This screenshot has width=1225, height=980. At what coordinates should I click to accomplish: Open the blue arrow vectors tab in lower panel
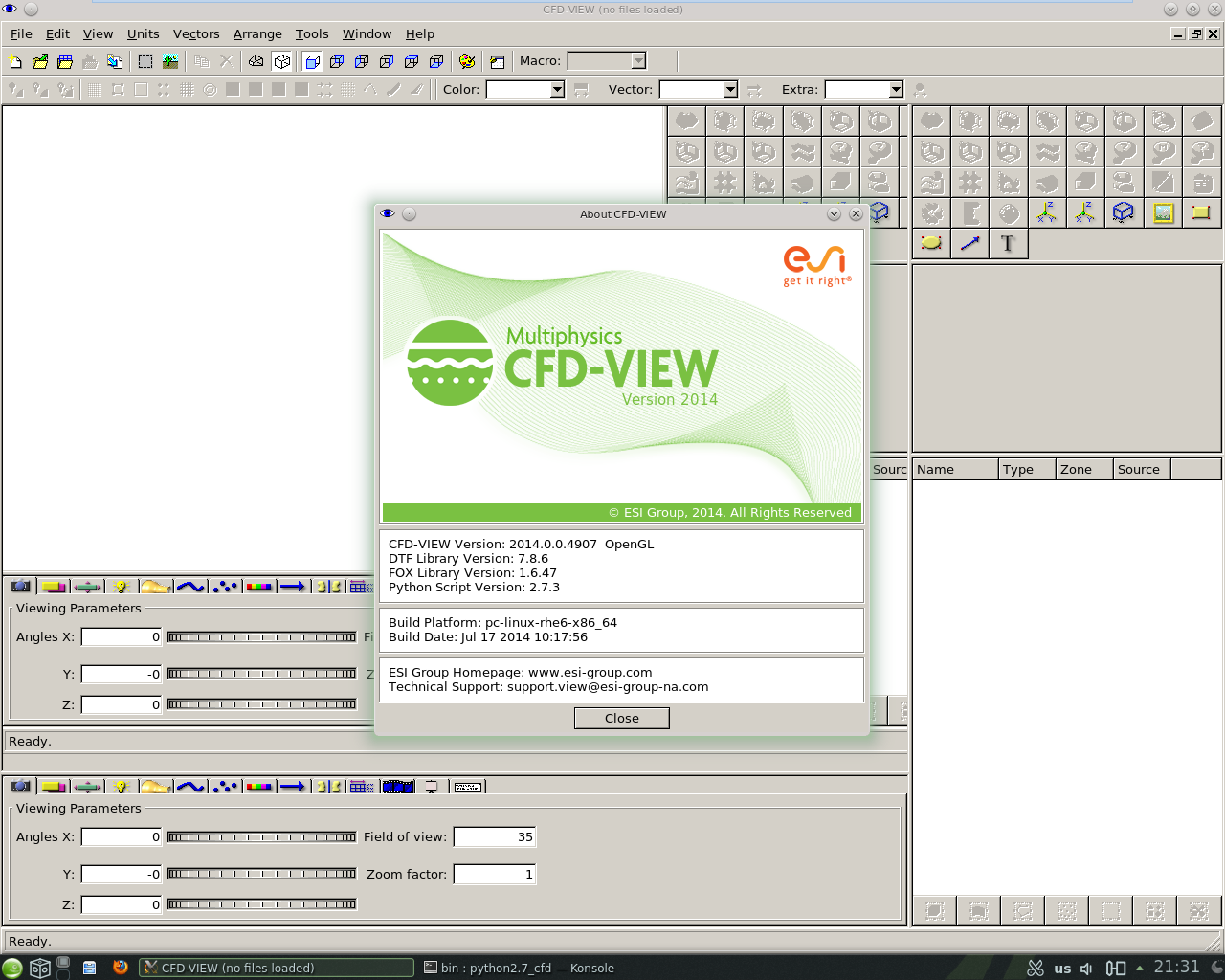[293, 787]
